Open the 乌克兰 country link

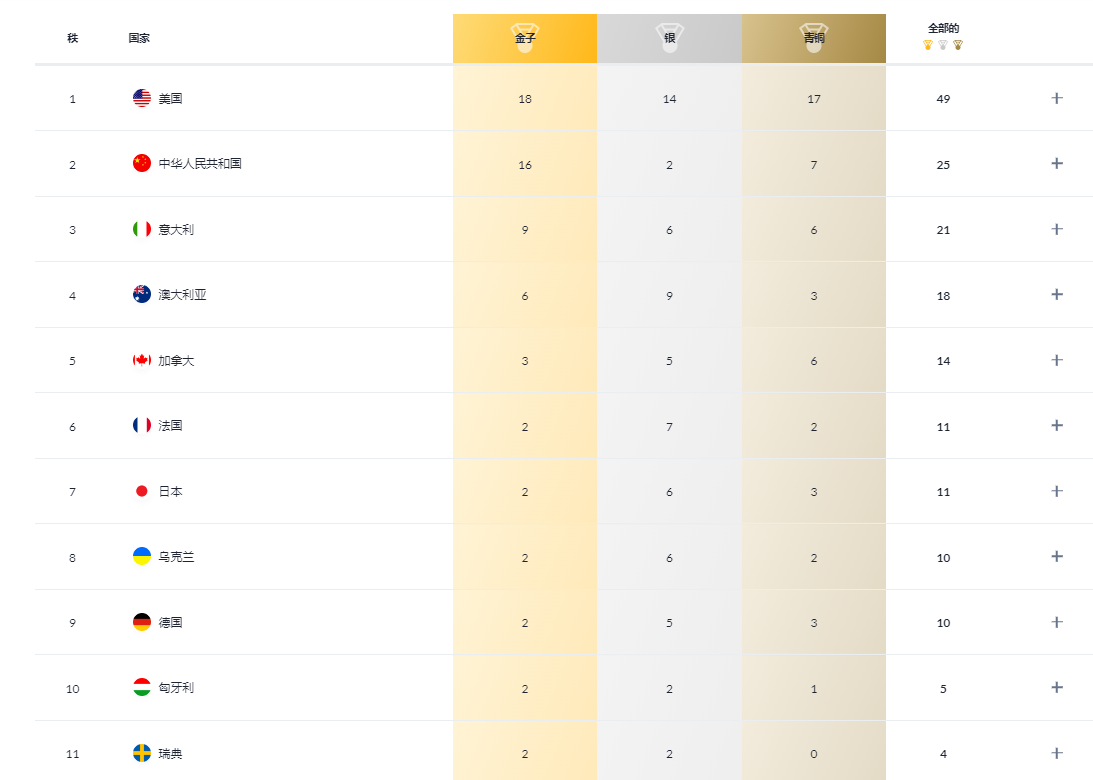pyautogui.click(x=176, y=557)
